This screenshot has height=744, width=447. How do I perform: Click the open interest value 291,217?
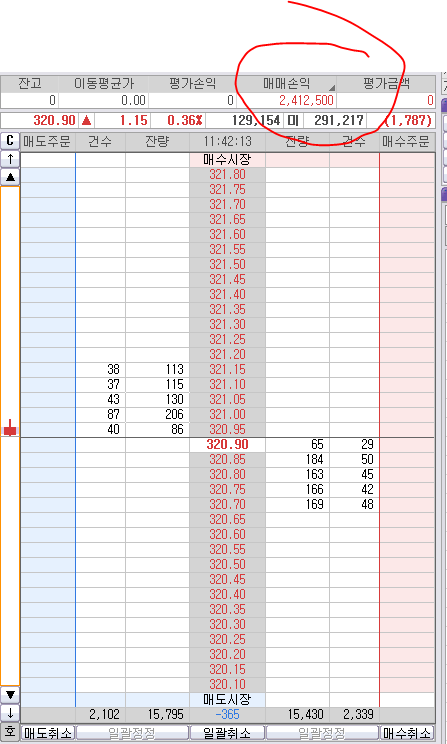339,120
